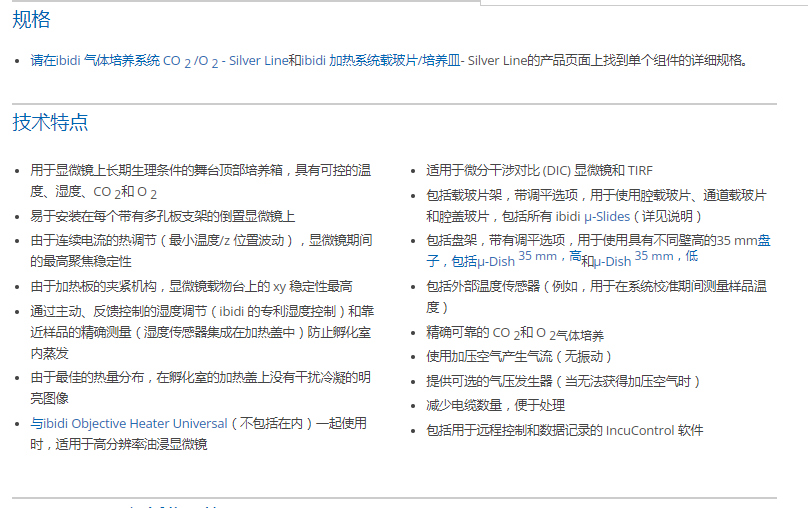The image size is (808, 508).
Task: Click the bullet mentioning IncuControl 软件
Action: (564, 430)
